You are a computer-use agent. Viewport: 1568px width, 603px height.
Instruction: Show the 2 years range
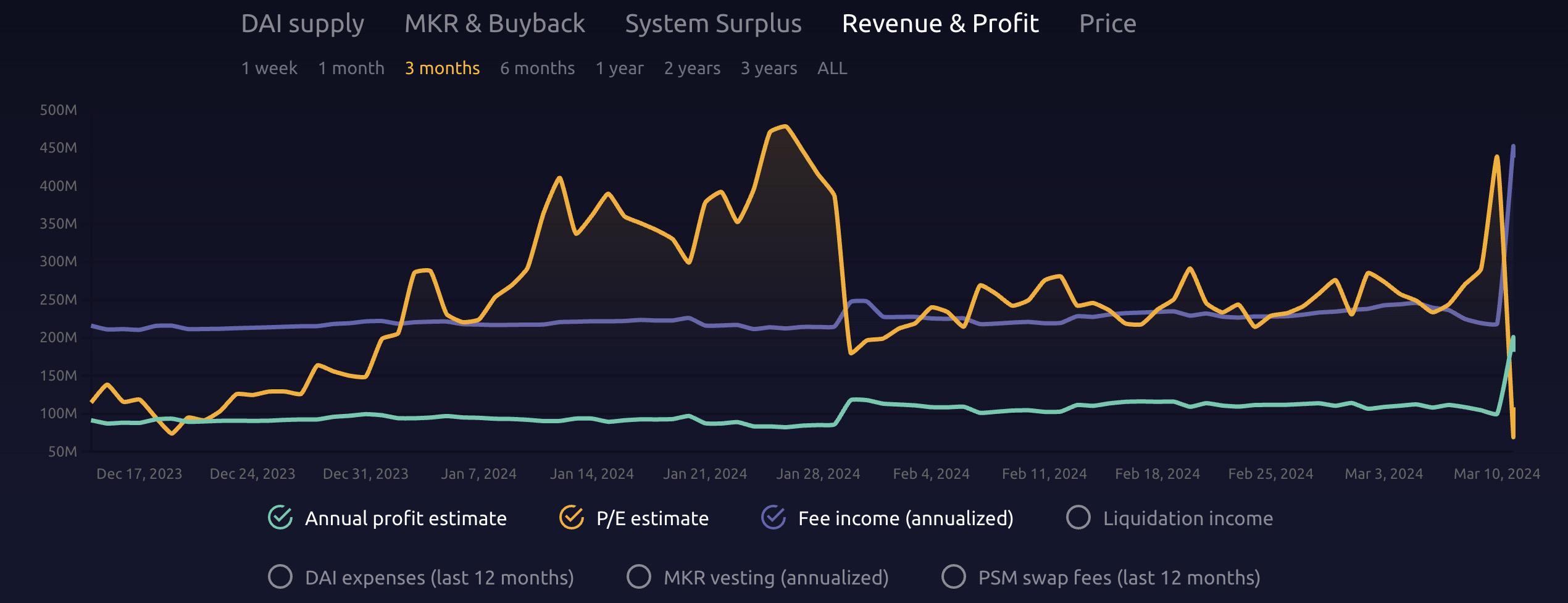692,68
